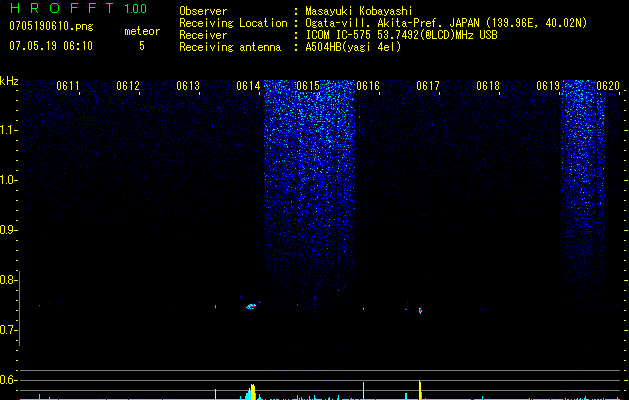The height and width of the screenshot is (400, 629).
Task: Click the 0615 time marker
Action: pos(308,86)
